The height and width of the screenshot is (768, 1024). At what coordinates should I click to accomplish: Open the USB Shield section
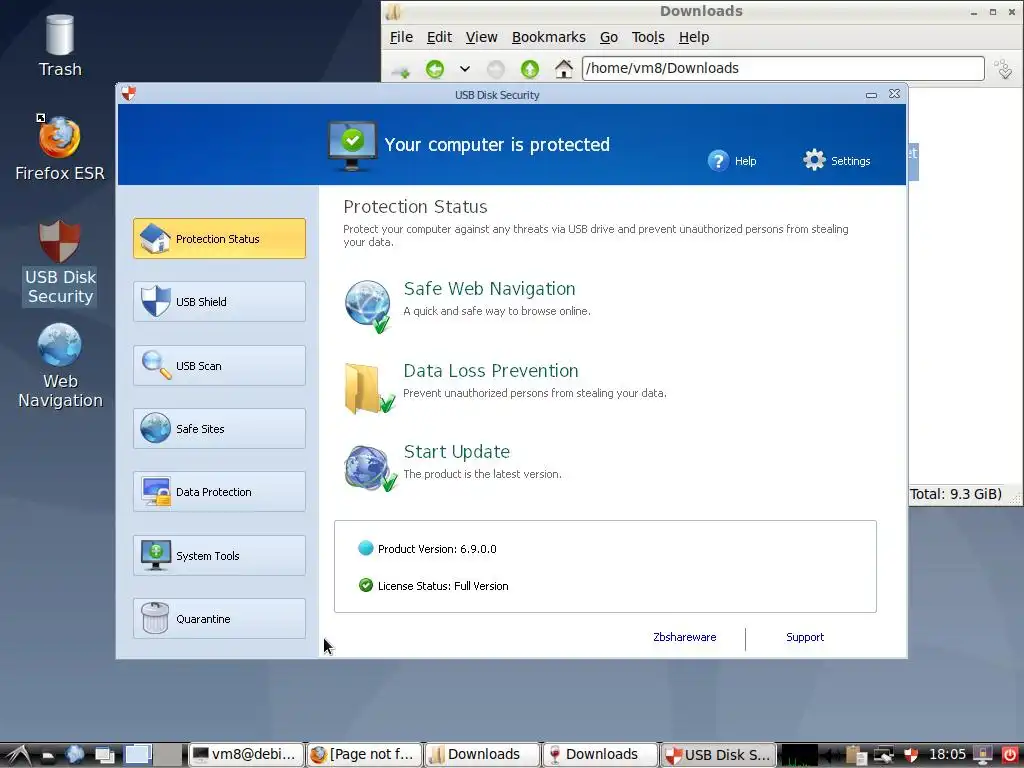pyautogui.click(x=219, y=302)
